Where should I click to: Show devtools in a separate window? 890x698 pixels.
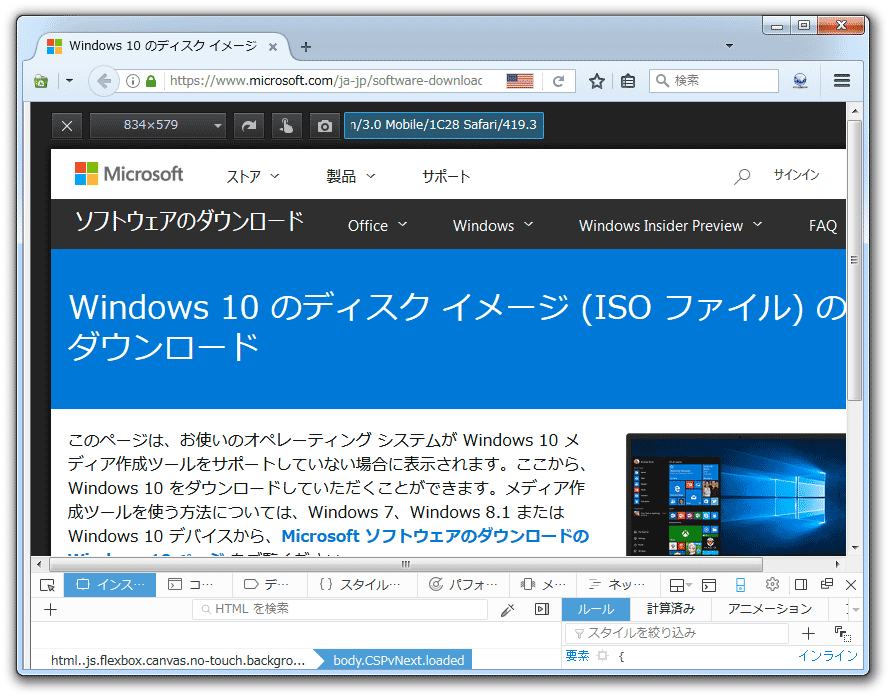(x=827, y=585)
